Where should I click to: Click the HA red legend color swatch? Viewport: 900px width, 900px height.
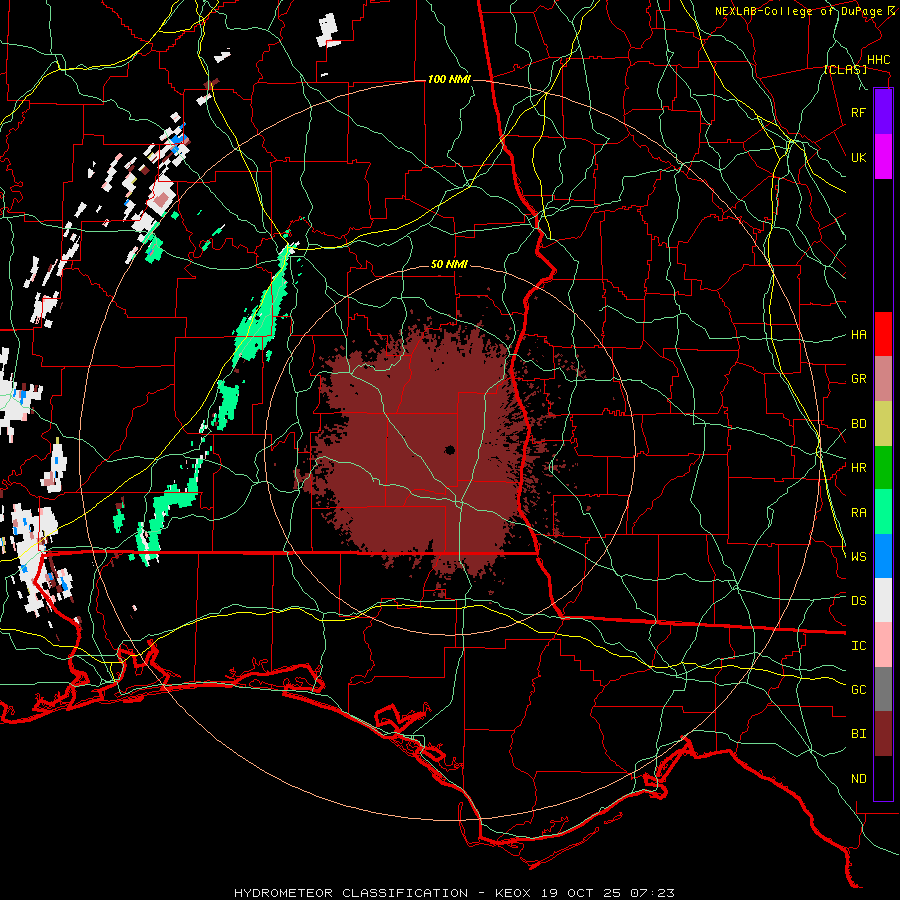[883, 334]
